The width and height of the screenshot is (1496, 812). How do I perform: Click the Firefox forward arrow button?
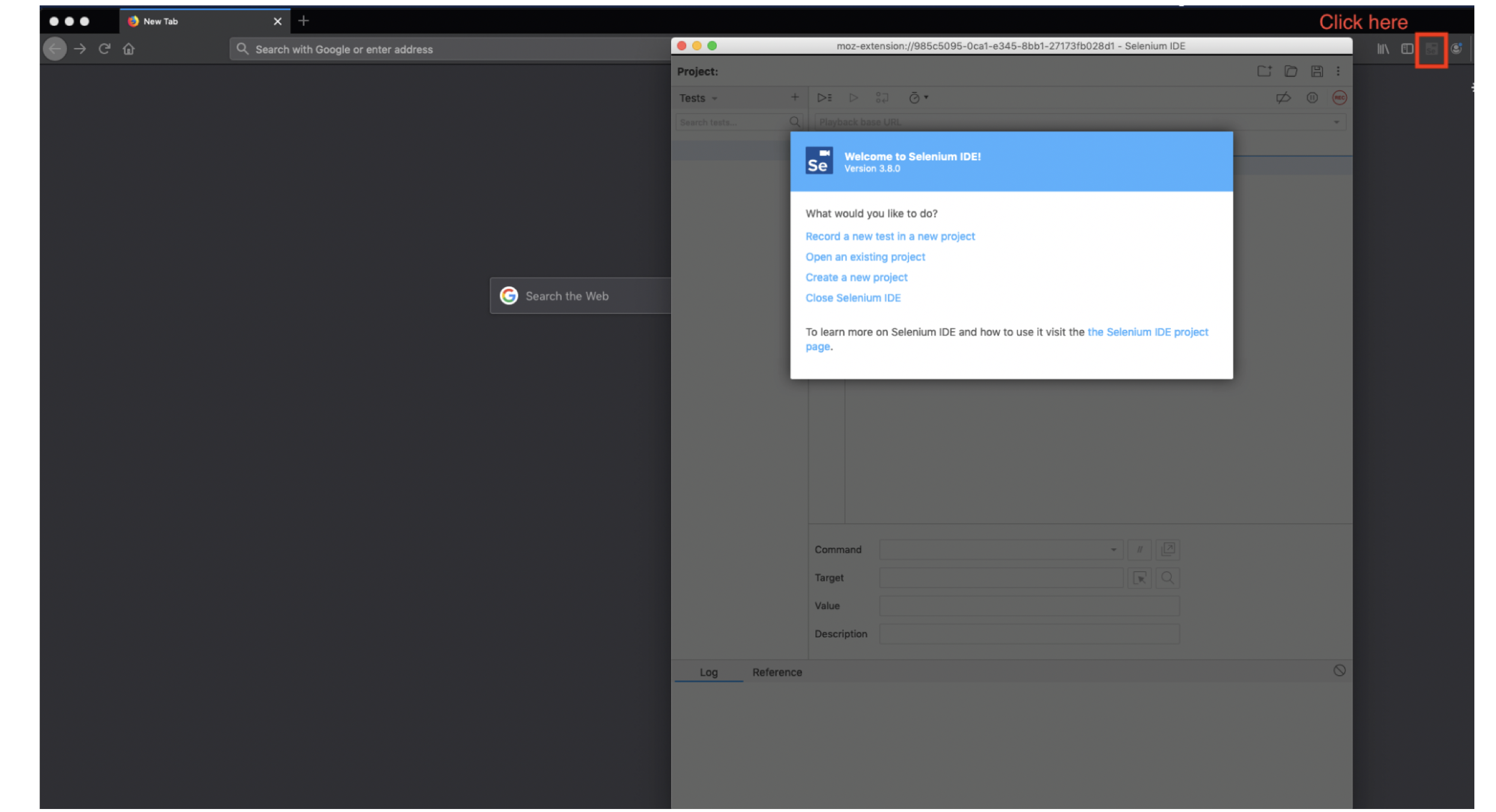click(80, 49)
